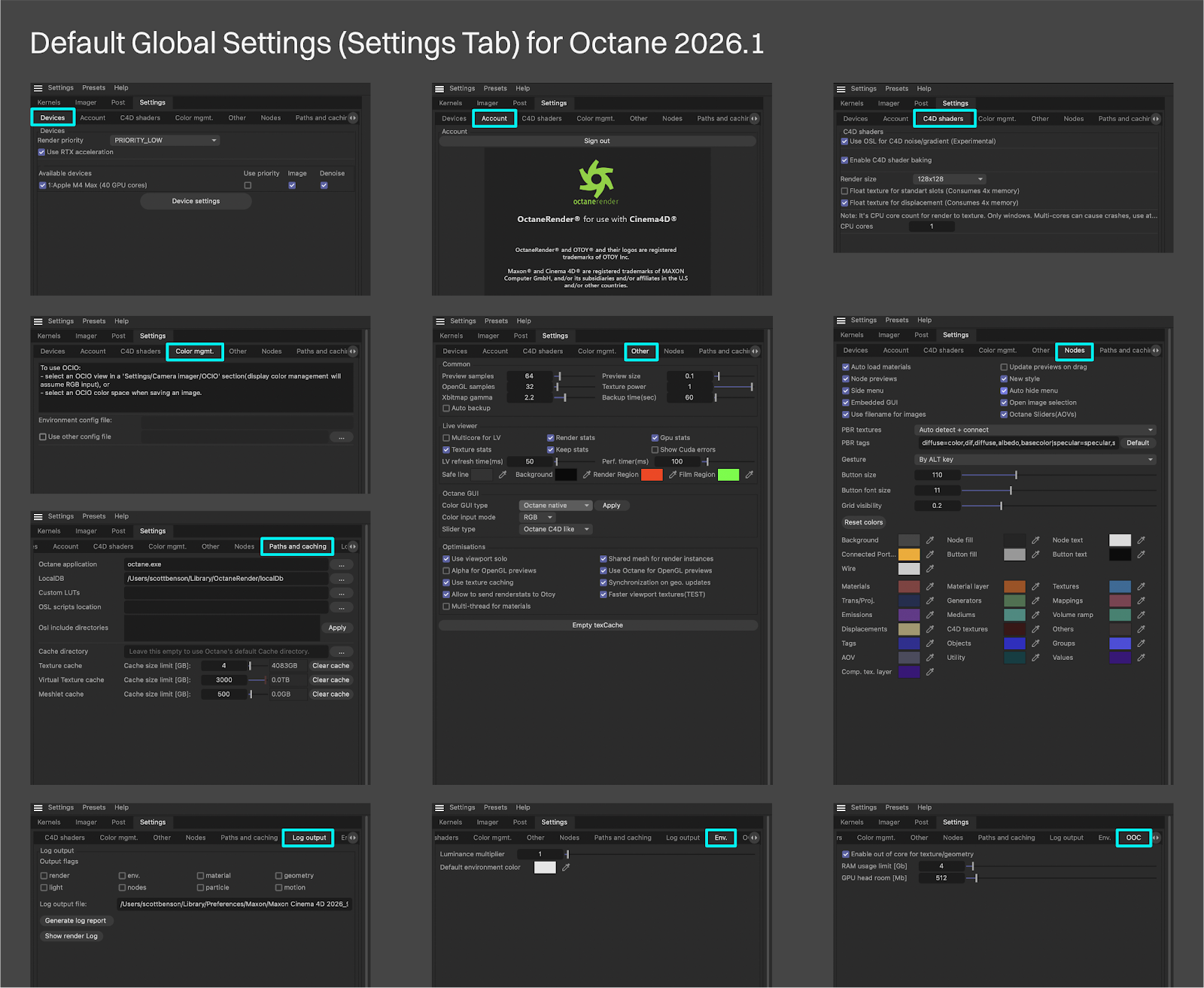Expand the PBR textures dropdown
The height and width of the screenshot is (988, 1204).
(x=1035, y=430)
